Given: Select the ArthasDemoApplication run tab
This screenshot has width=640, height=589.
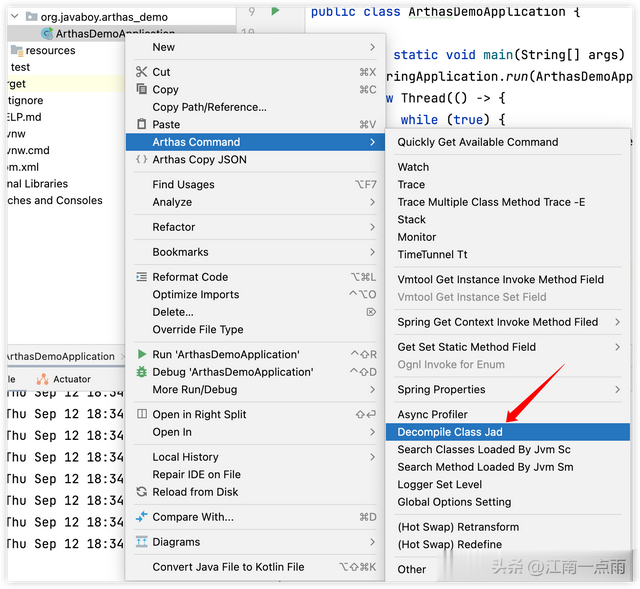Looking at the screenshot, I should point(61,356).
